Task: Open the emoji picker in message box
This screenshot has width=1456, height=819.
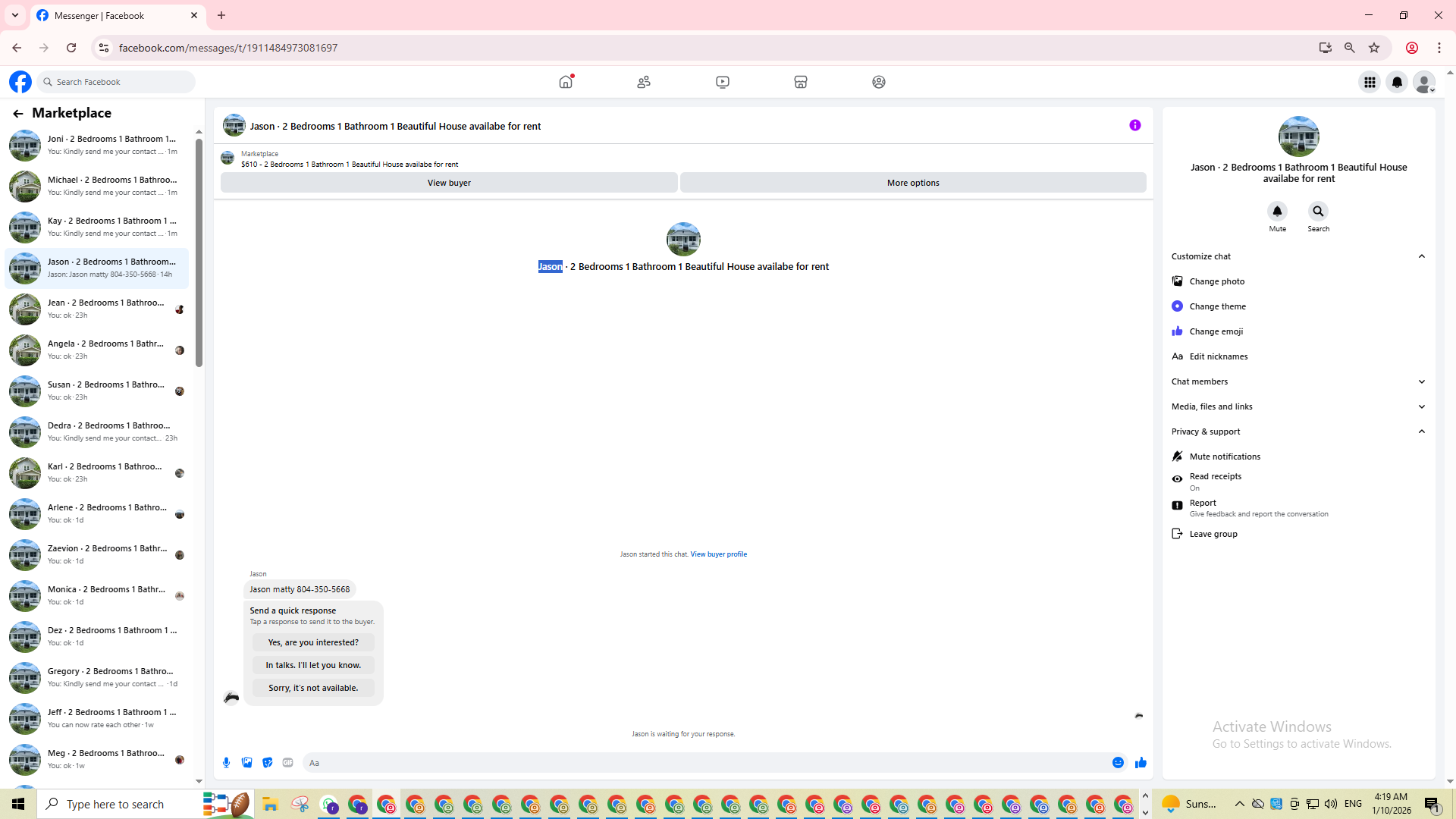Action: [x=1118, y=763]
